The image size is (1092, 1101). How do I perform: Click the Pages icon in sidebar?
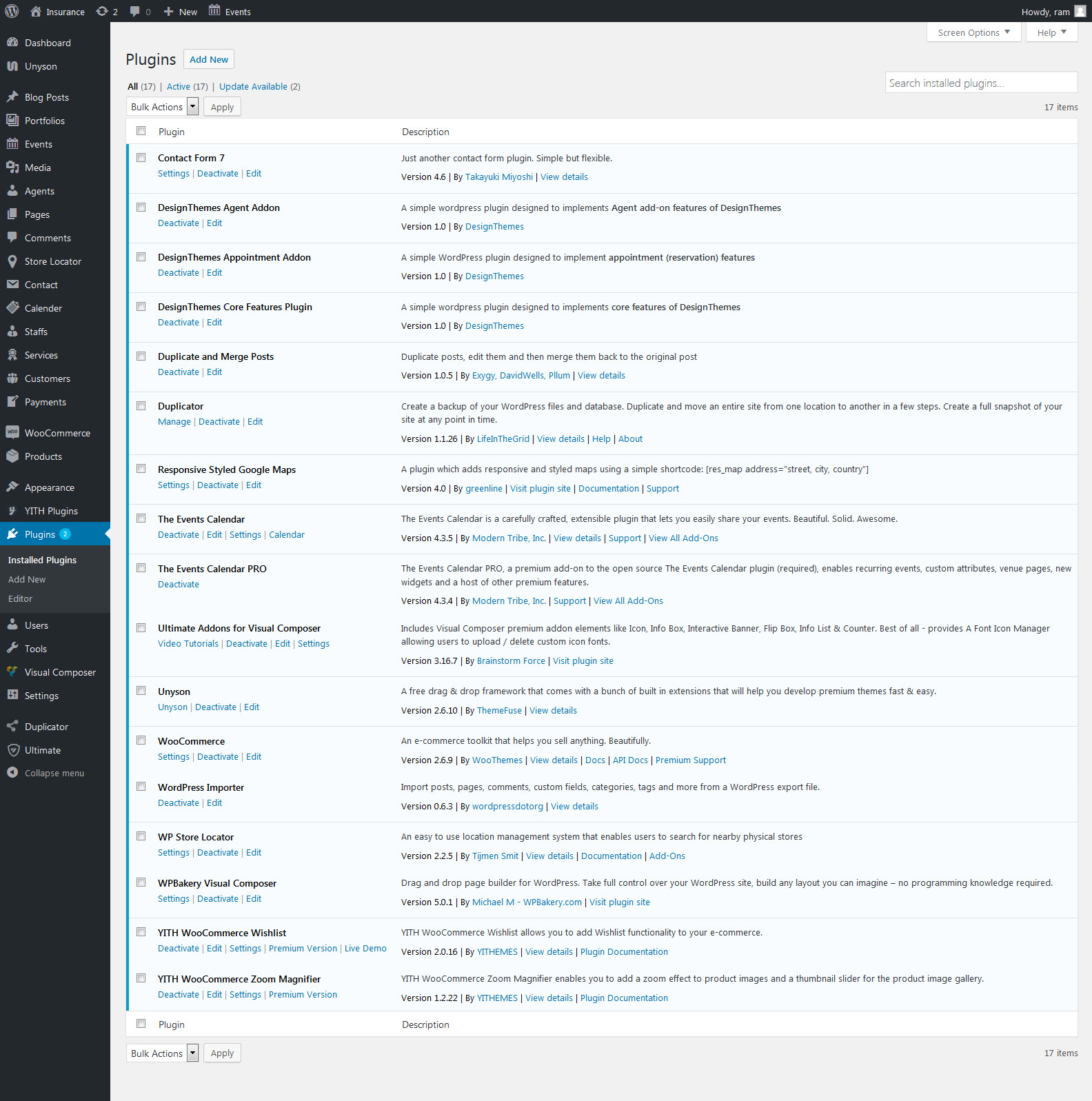(12, 214)
